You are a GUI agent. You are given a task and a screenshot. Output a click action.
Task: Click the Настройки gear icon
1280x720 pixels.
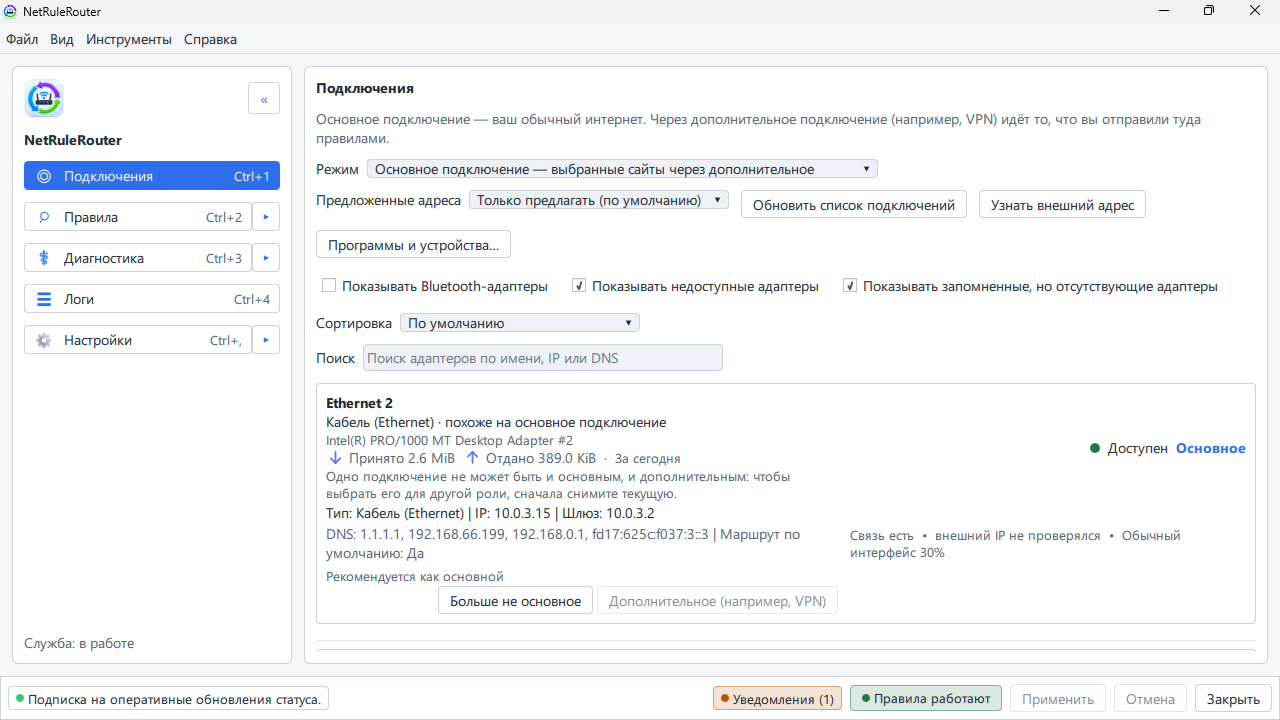click(x=43, y=340)
